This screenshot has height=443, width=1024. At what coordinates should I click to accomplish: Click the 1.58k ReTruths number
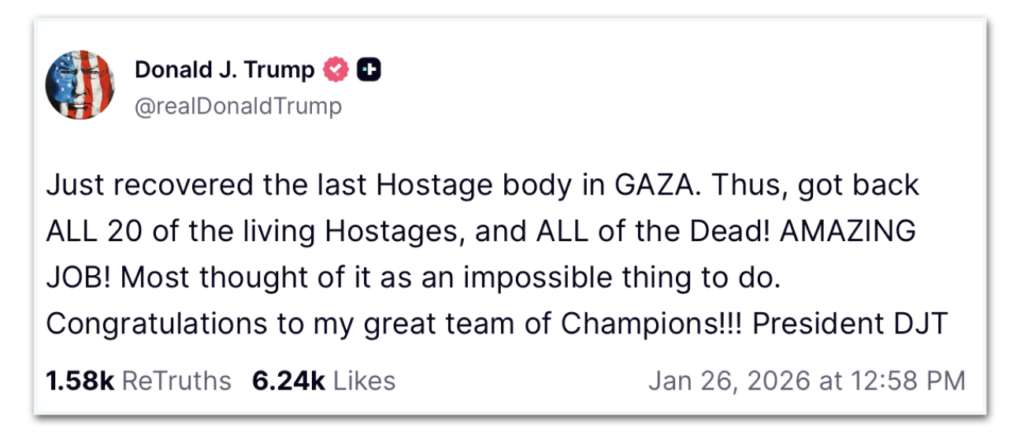(x=79, y=381)
